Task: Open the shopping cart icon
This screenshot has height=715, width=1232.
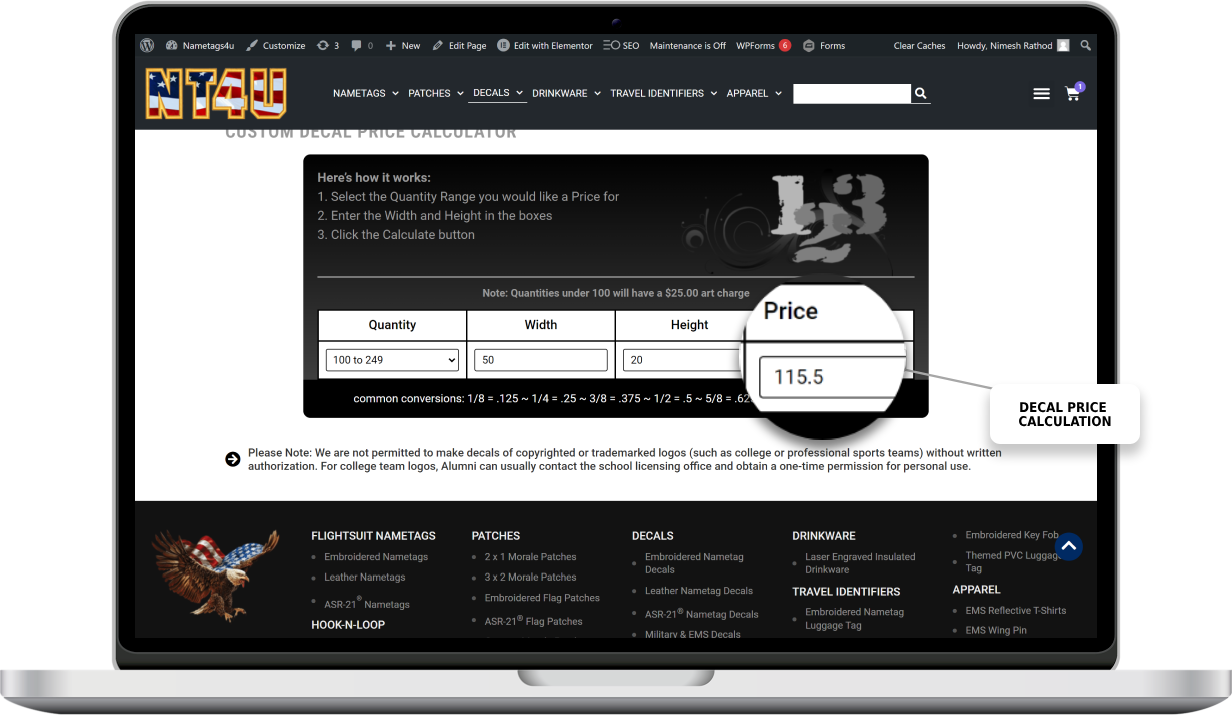Action: pos(1073,94)
